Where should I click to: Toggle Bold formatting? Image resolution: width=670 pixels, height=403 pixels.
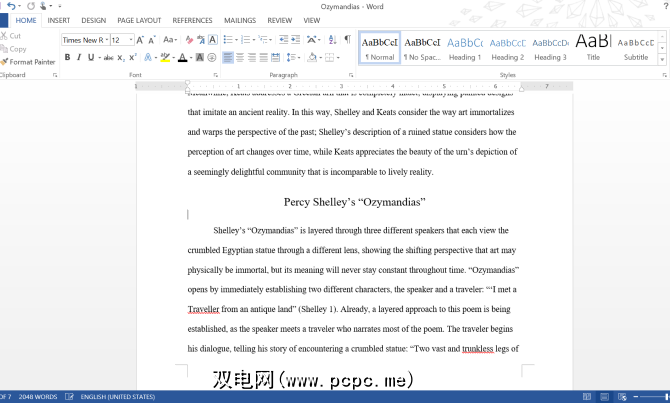pyautogui.click(x=67, y=58)
